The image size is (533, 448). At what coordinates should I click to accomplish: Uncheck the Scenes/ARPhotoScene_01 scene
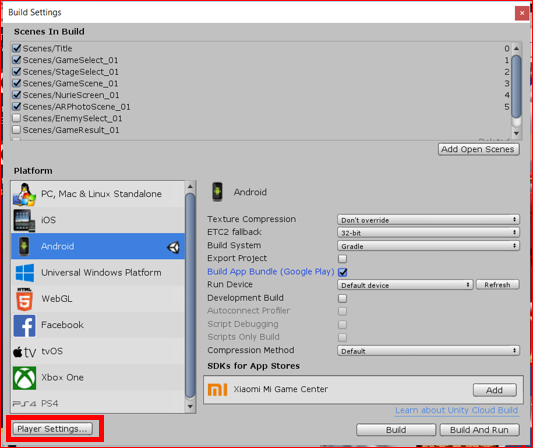point(17,107)
